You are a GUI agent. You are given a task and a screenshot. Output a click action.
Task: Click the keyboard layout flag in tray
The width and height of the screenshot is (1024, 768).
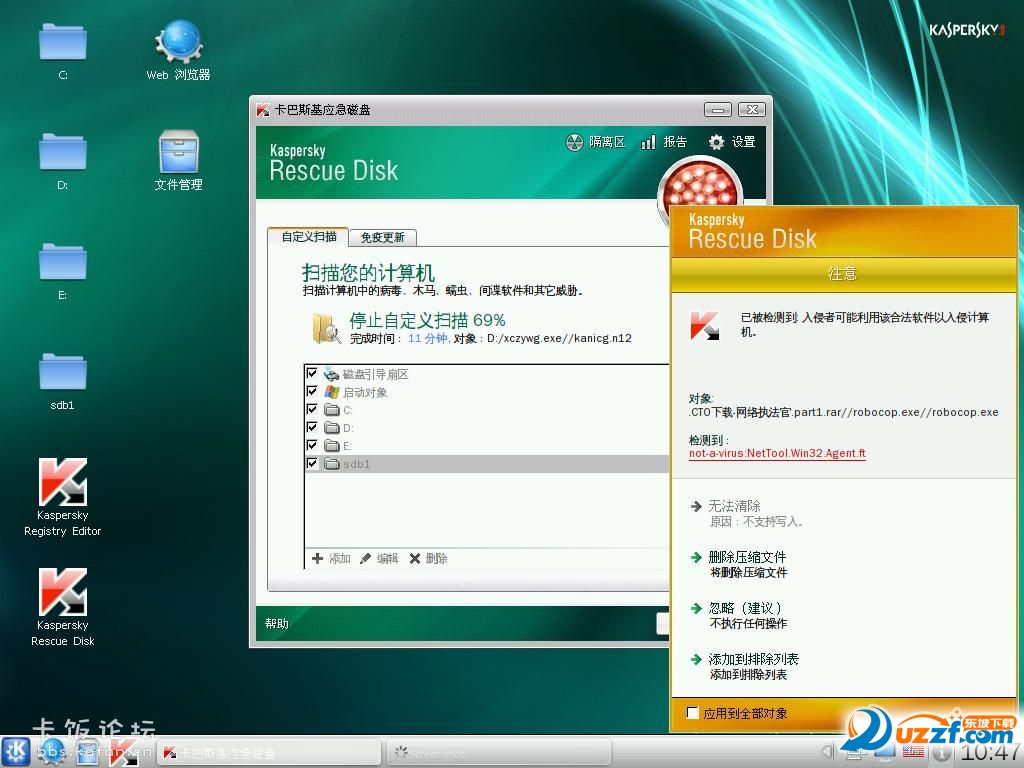coord(914,752)
